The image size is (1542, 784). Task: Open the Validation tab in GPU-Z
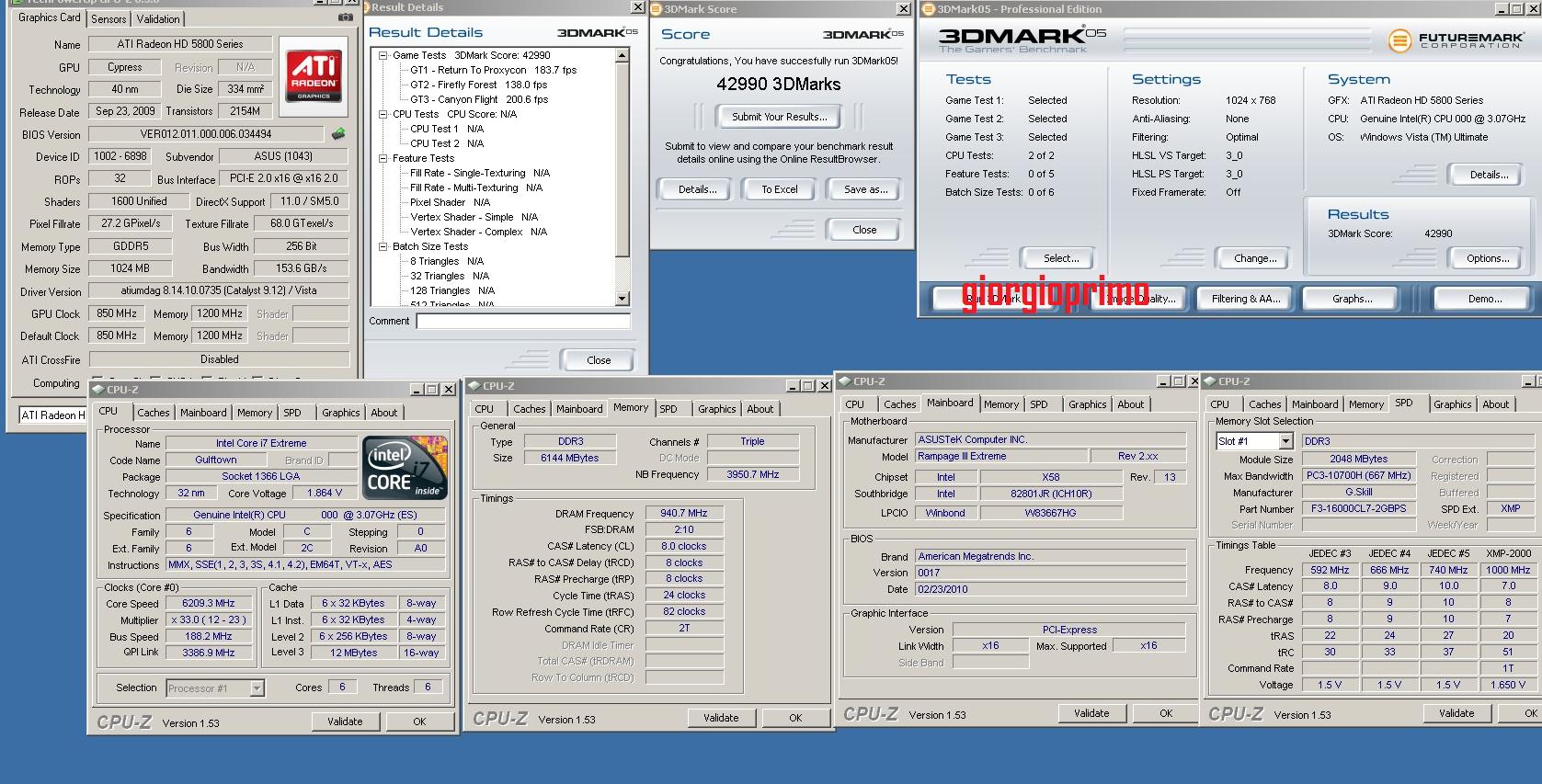tap(158, 18)
